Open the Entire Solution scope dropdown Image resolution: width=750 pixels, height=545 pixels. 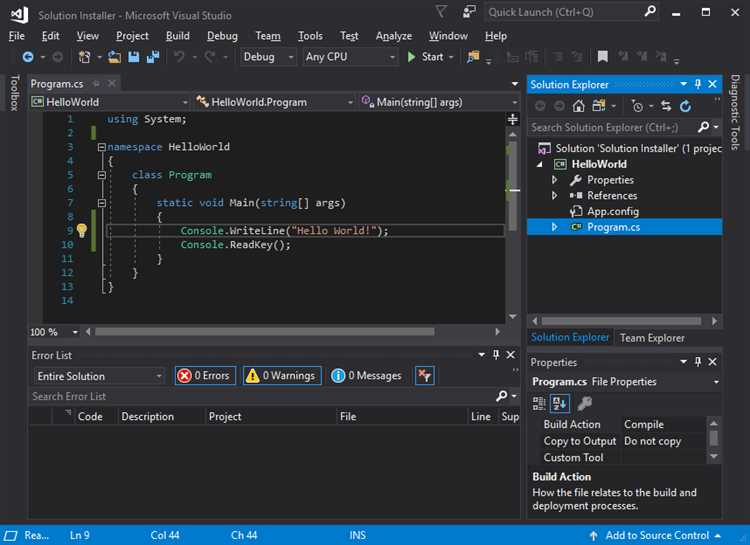(x=99, y=376)
